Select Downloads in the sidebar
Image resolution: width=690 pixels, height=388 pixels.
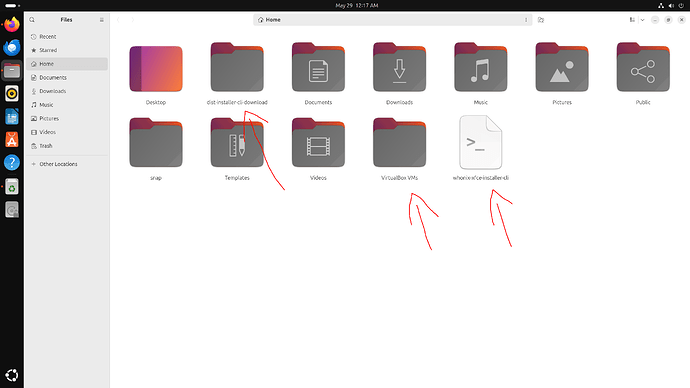coord(67,91)
